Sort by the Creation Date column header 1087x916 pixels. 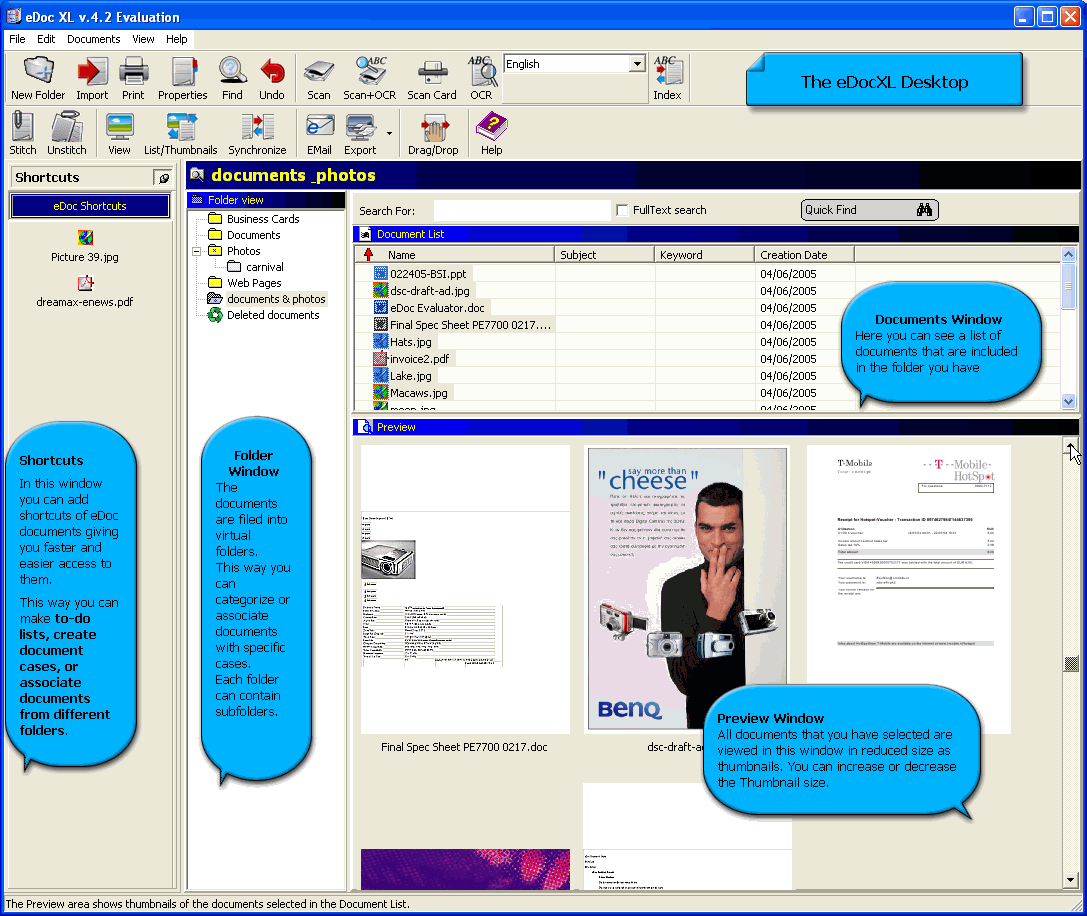click(x=804, y=254)
